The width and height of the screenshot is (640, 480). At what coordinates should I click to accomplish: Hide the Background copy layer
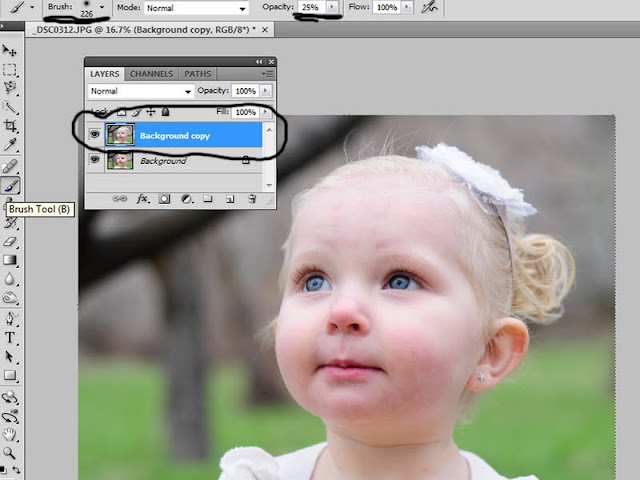click(95, 134)
